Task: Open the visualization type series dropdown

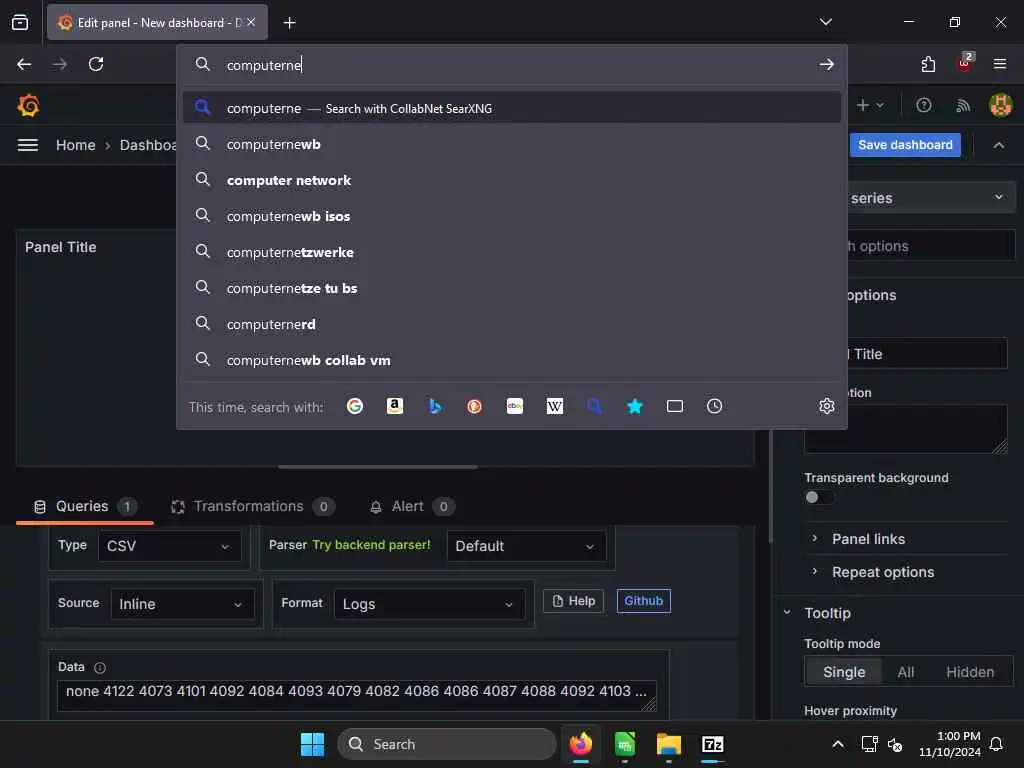Action: coord(931,198)
